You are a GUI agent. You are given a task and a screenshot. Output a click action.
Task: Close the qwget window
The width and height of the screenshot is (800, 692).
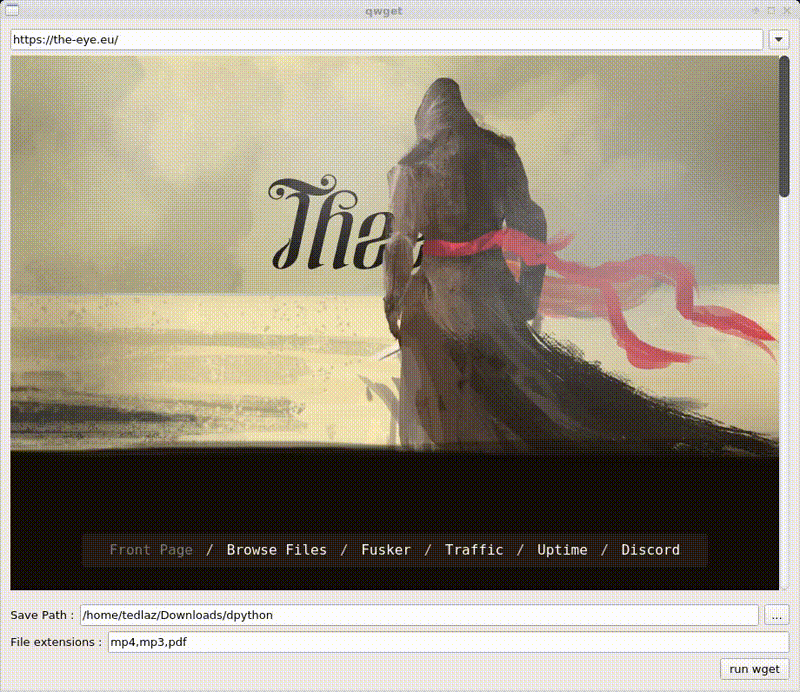pos(787,10)
